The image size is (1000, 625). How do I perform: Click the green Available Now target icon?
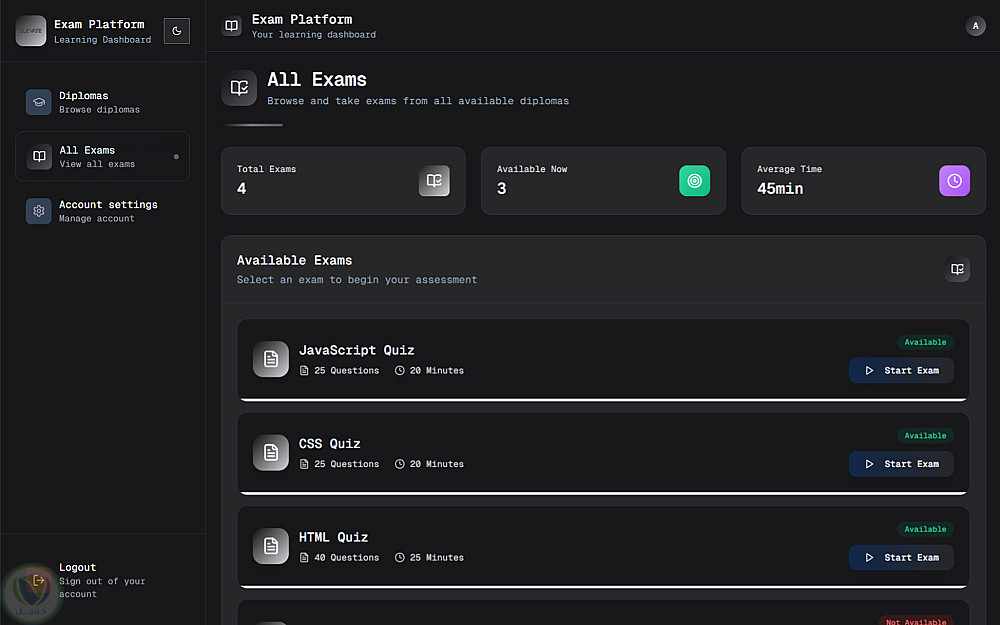click(694, 181)
